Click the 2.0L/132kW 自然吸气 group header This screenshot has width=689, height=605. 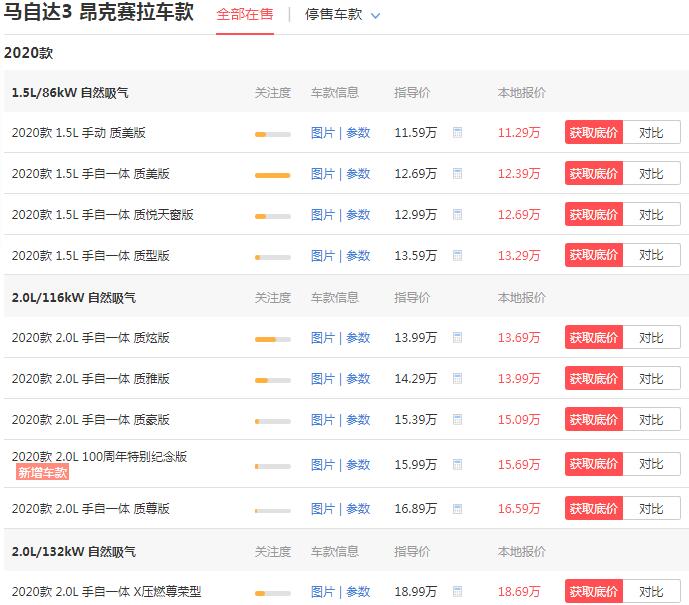74,551
